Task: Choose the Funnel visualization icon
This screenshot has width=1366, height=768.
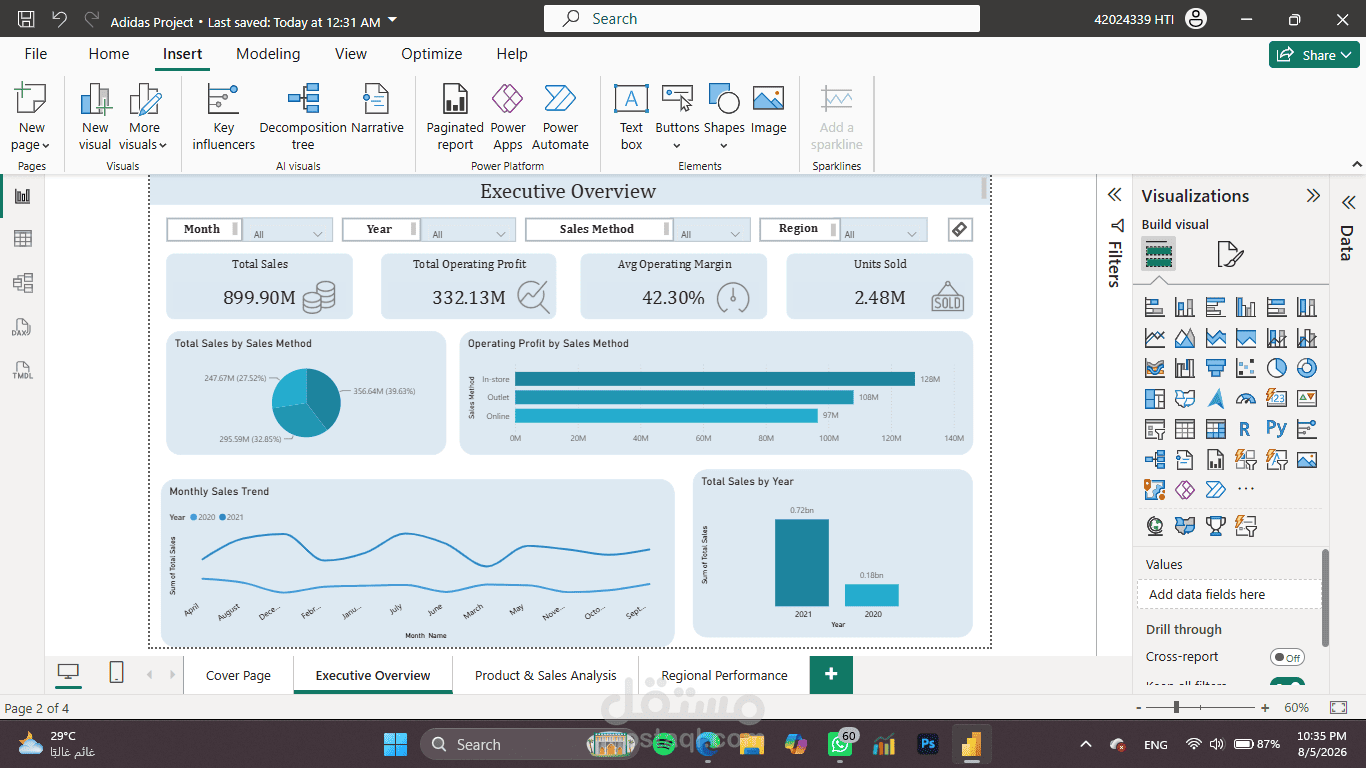Action: [1215, 368]
